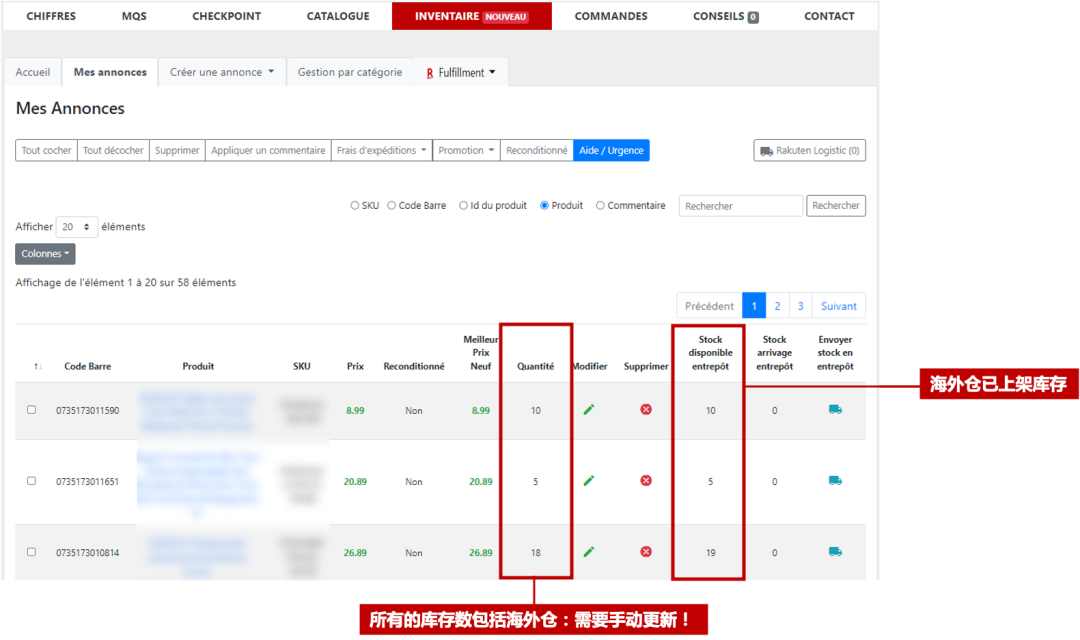Image resolution: width=1080 pixels, height=640 pixels.
Task: Click the red delete icon for barcode 0735173011590
Action: point(646,410)
